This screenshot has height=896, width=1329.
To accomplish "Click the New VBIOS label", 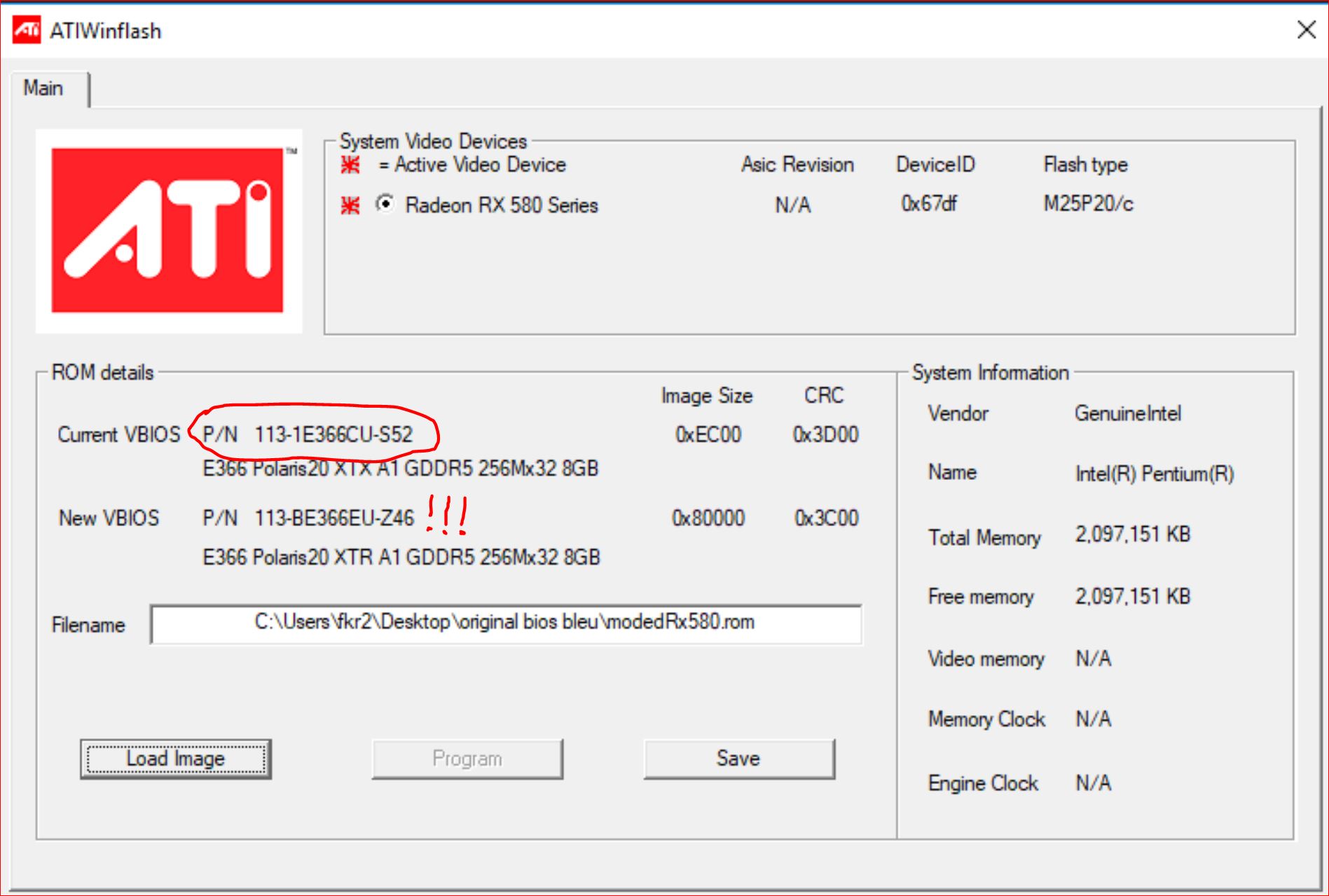I will 109,518.
